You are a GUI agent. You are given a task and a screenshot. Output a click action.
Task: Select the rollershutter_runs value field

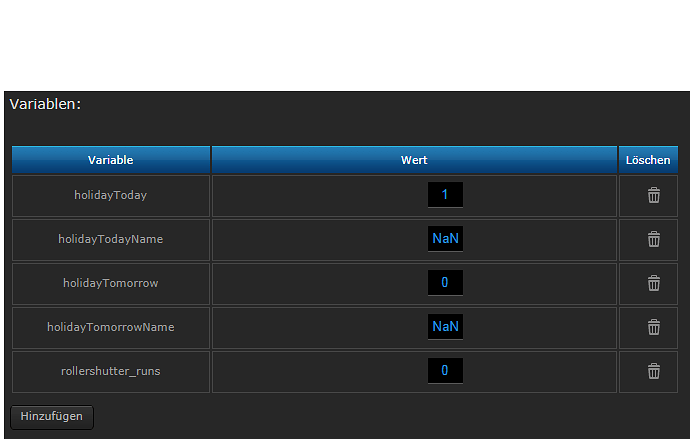pos(445,371)
